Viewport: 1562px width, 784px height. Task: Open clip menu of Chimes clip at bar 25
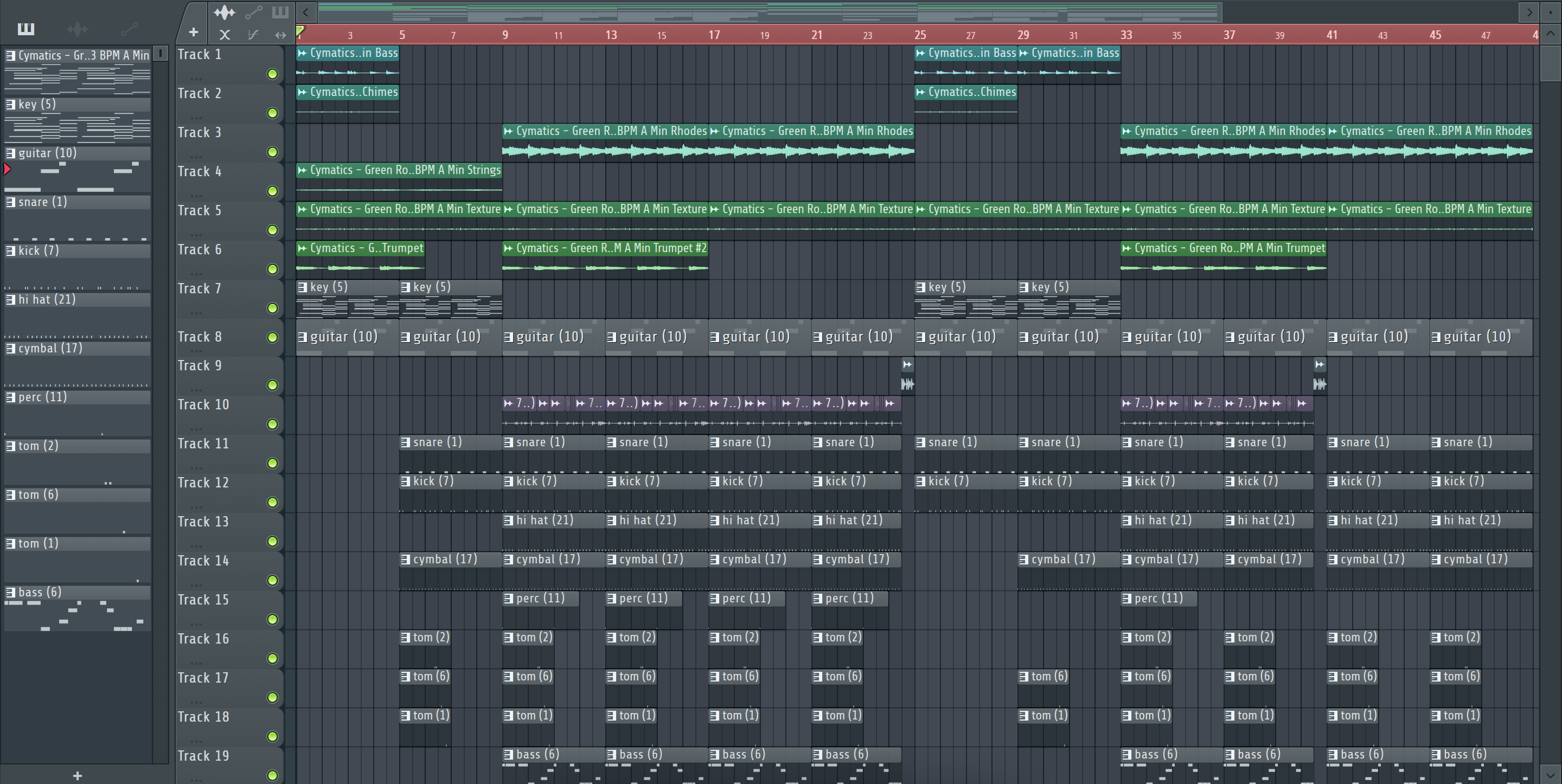tap(920, 92)
